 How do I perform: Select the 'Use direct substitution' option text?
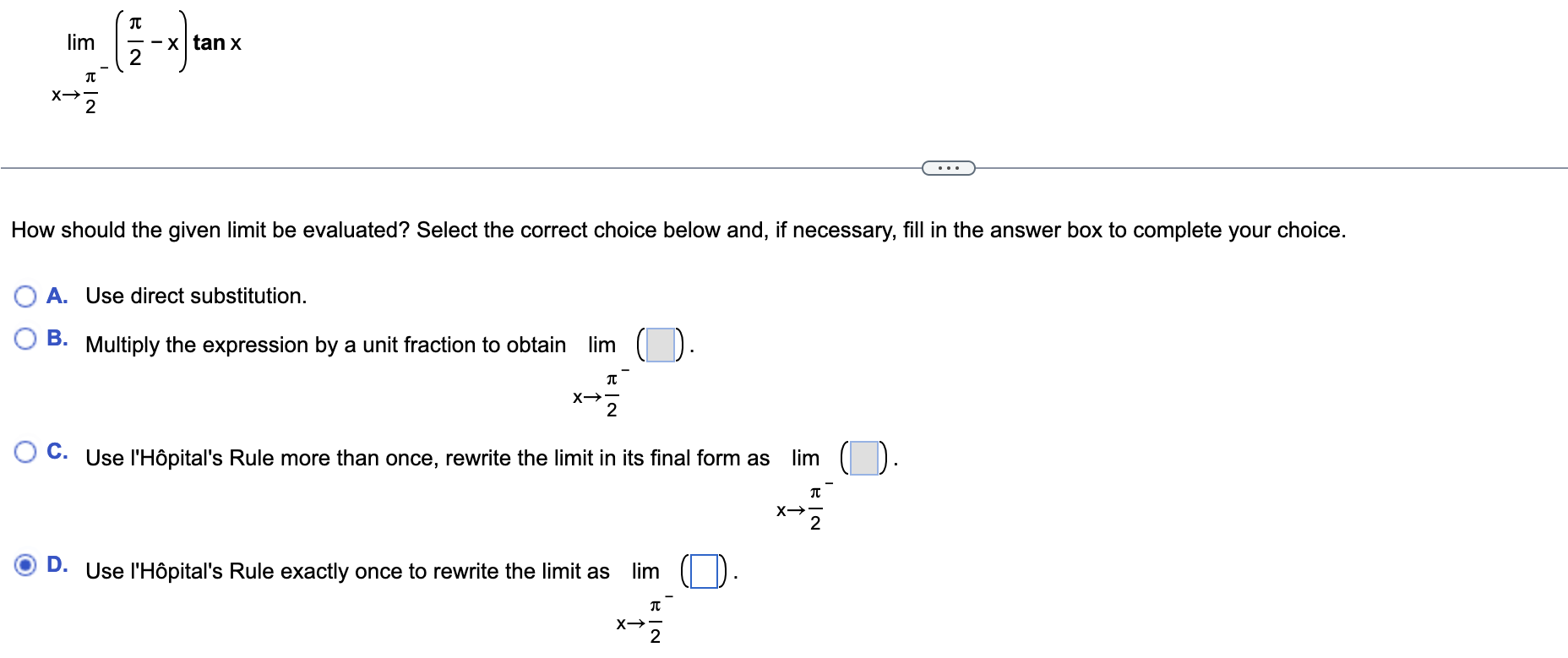(x=196, y=296)
